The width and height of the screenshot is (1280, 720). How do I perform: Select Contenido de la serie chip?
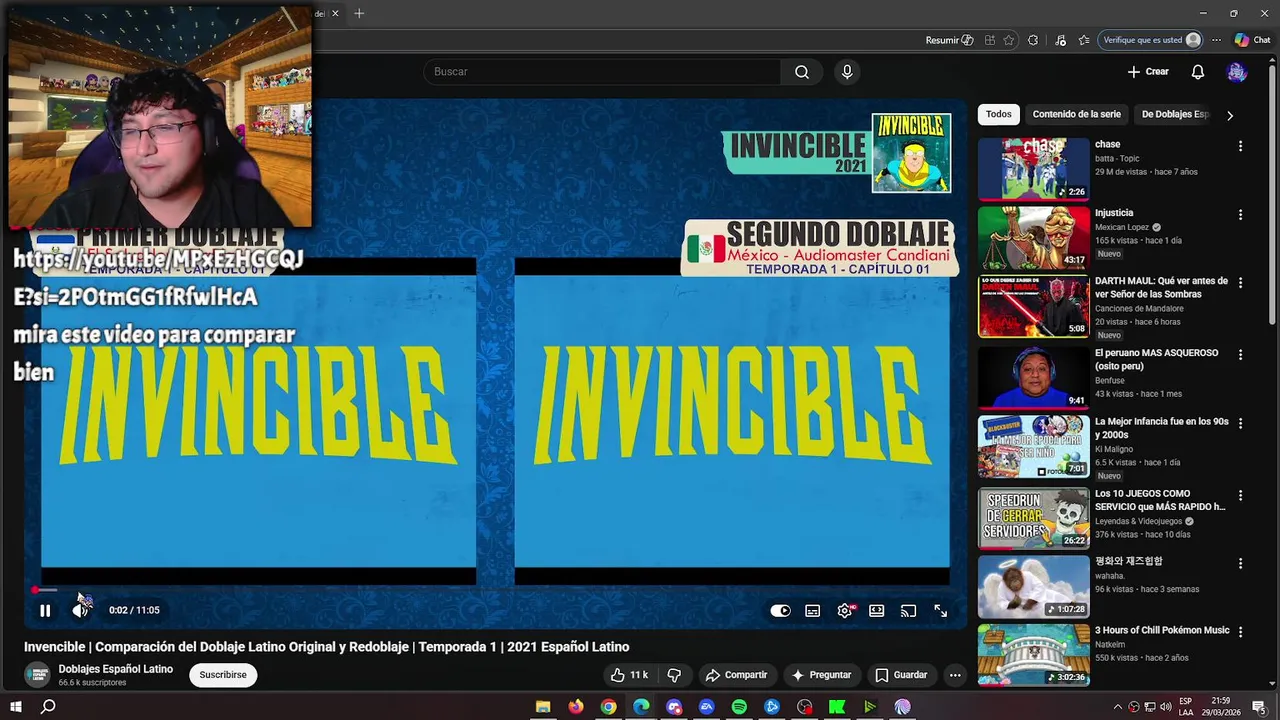[1076, 114]
